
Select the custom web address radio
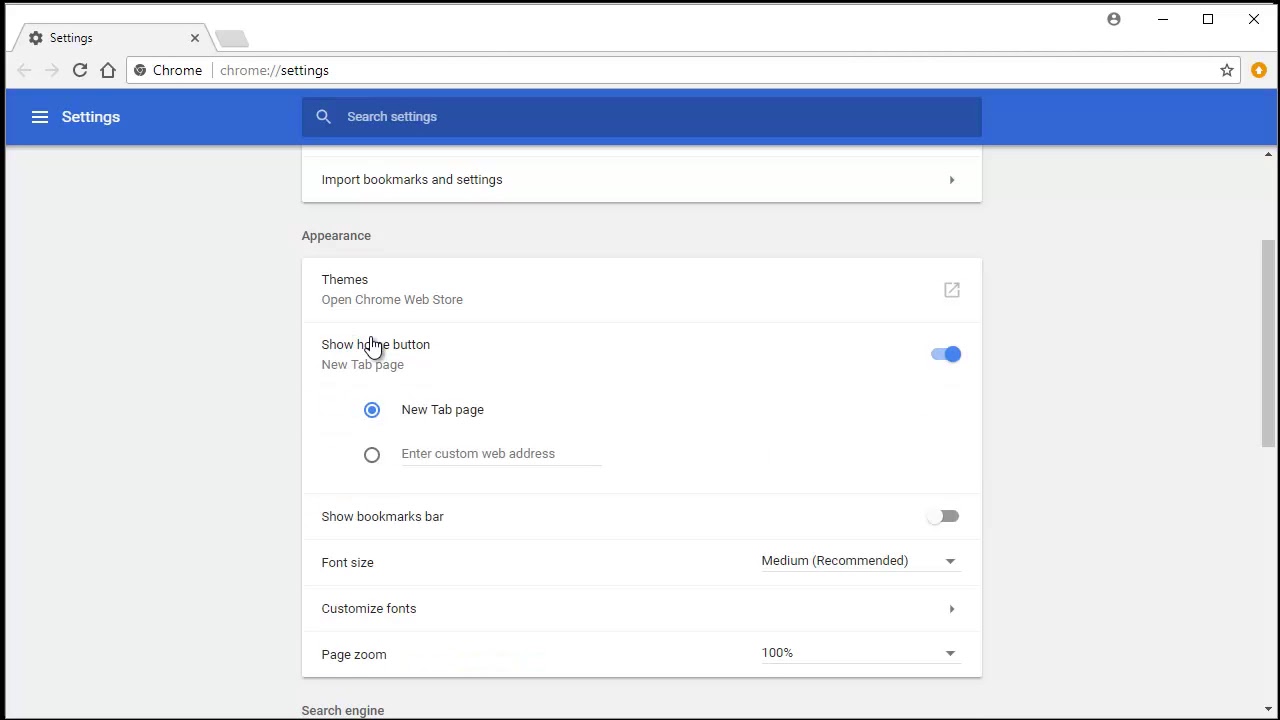[x=372, y=455]
